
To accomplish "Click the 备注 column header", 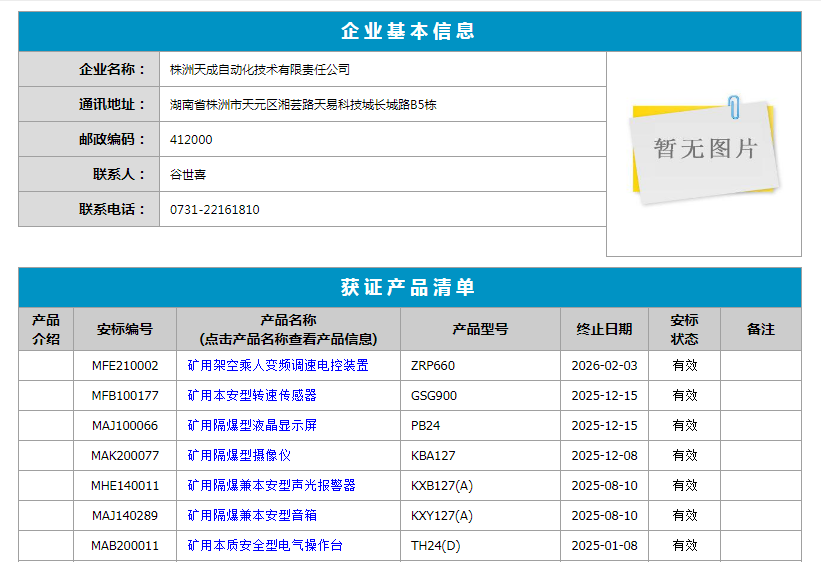I will point(761,329).
